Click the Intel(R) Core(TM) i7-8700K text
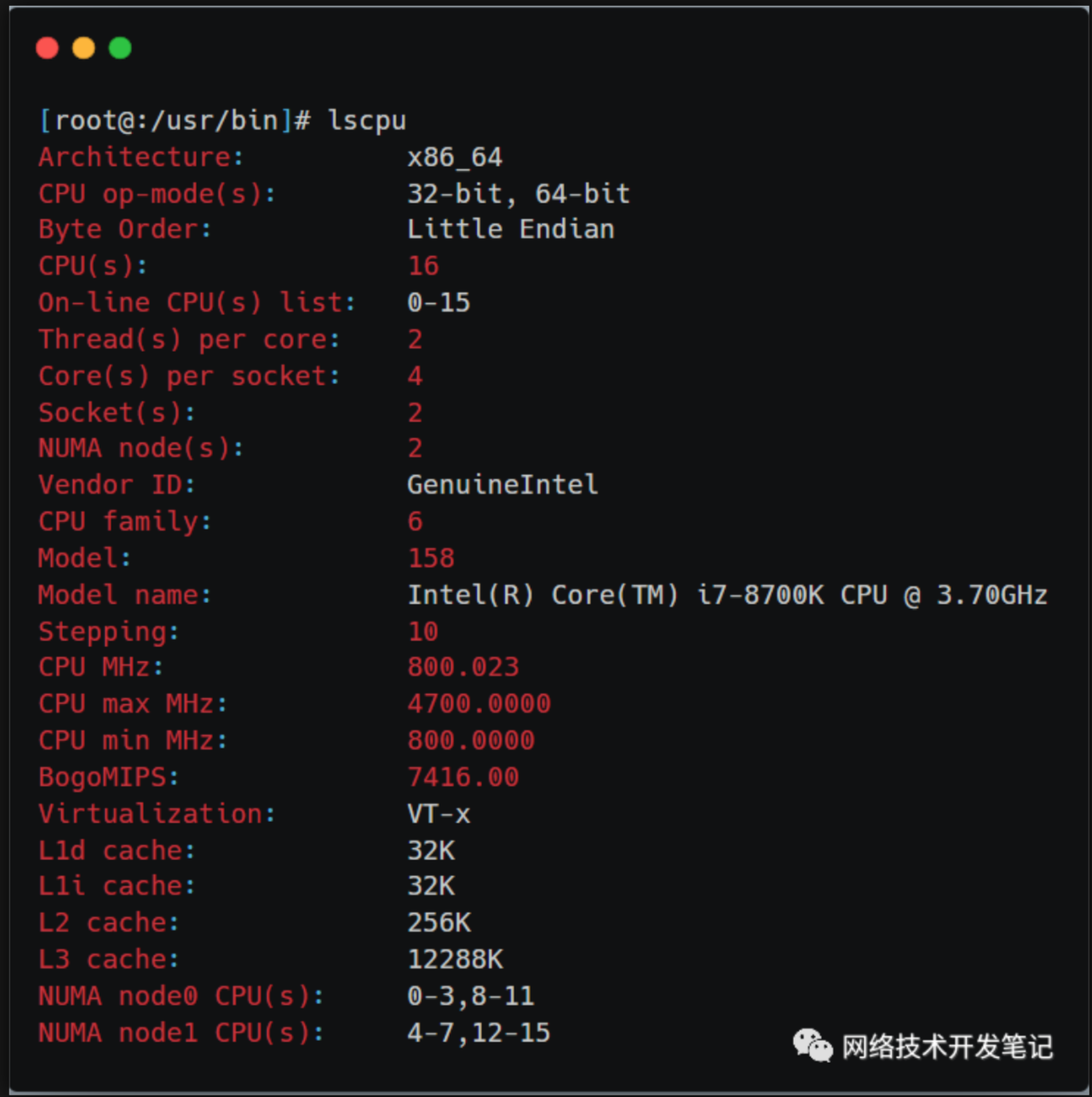The width and height of the screenshot is (1092, 1097). [x=615, y=594]
